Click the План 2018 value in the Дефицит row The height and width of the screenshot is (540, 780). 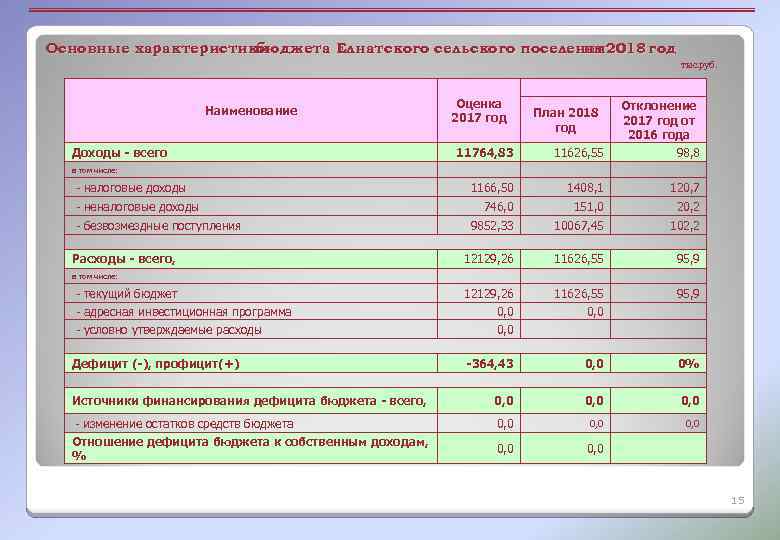(594, 363)
